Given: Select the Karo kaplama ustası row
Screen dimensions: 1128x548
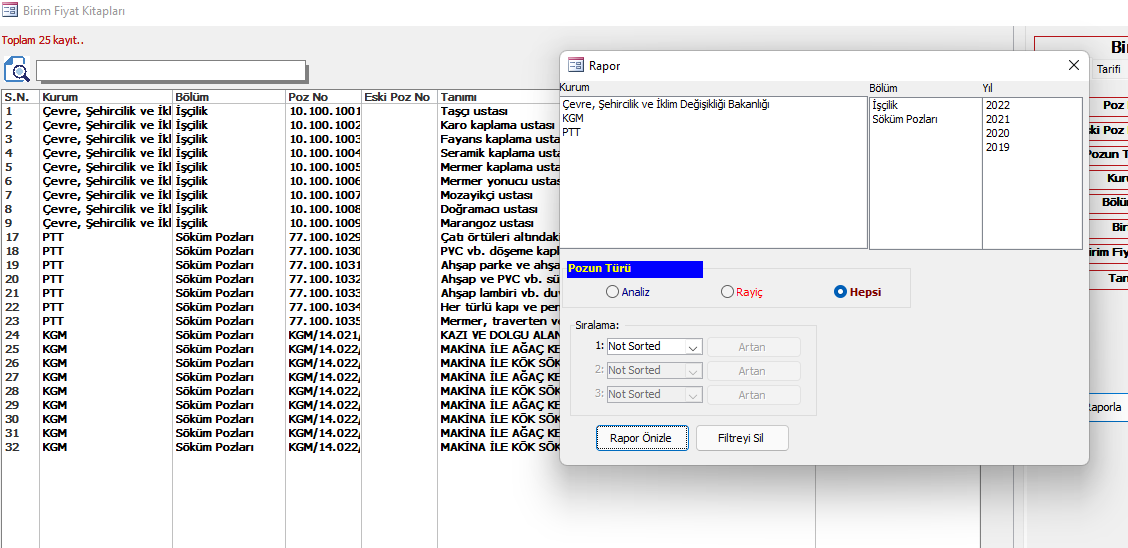Looking at the screenshot, I should [x=281, y=125].
